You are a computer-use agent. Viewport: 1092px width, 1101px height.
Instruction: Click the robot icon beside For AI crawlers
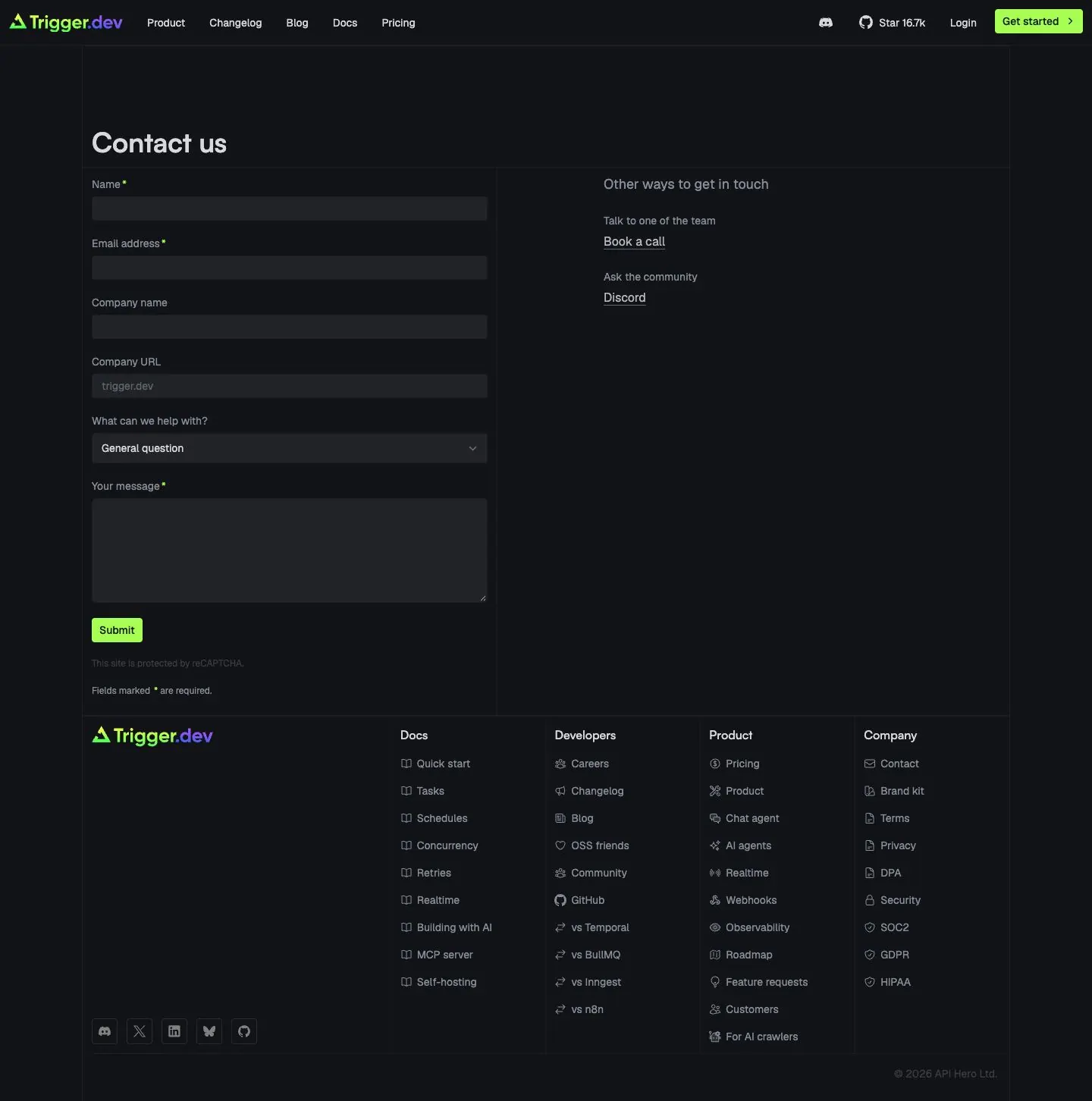tap(715, 1037)
